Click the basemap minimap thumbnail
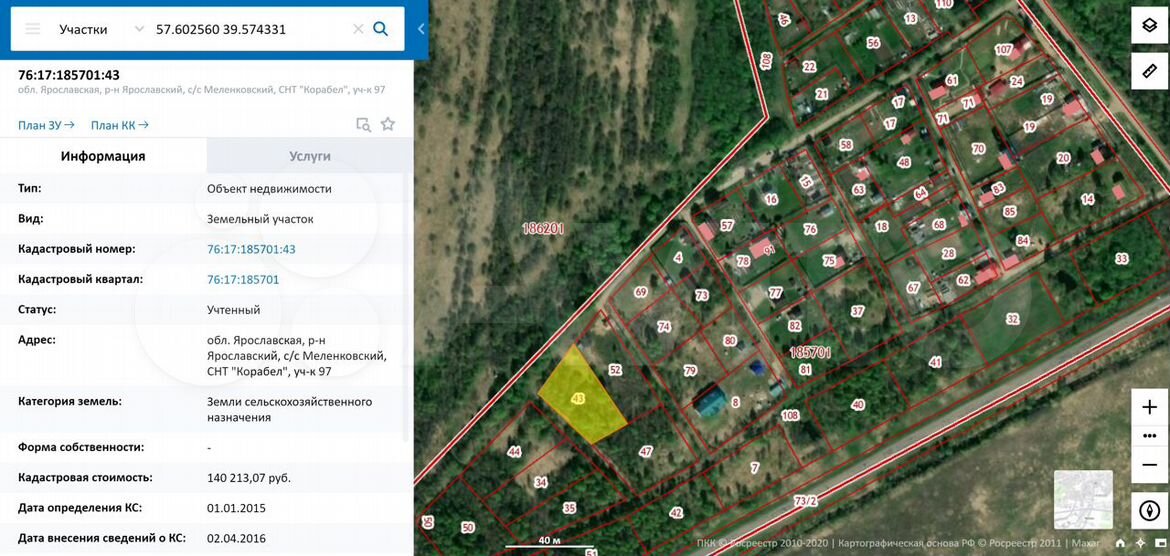Viewport: 1170px width, 556px height. (1083, 499)
